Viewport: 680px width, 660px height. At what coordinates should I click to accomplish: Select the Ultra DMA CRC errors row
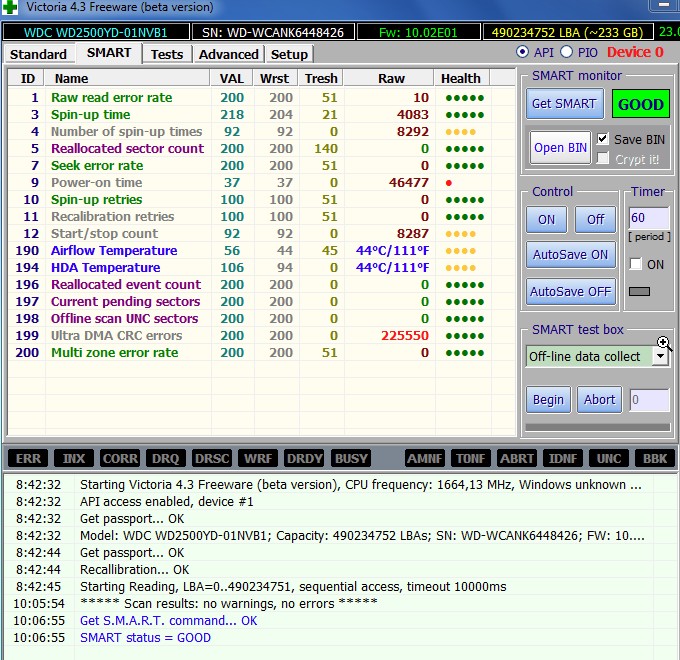pyautogui.click(x=116, y=335)
